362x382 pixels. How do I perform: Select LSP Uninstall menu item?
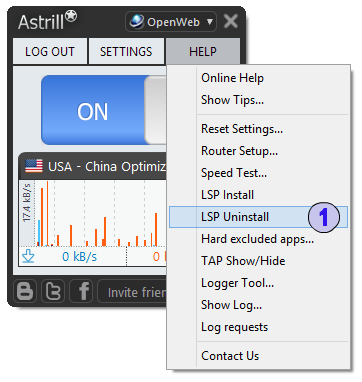pos(258,217)
